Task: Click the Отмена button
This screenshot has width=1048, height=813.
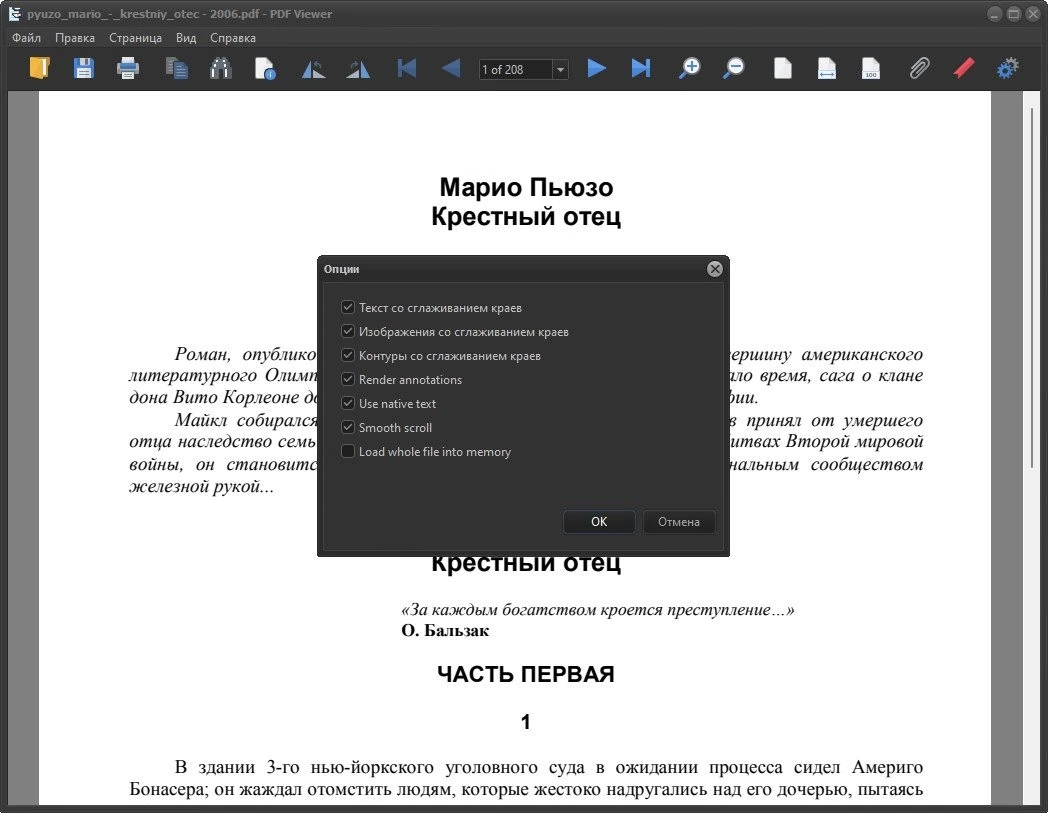Action: [678, 521]
